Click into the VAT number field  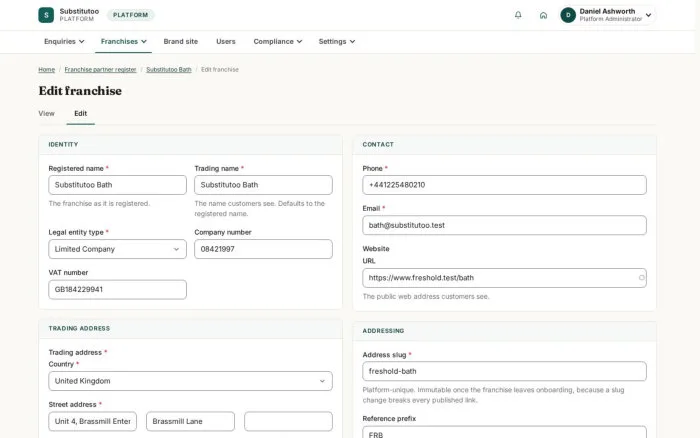click(x=117, y=289)
